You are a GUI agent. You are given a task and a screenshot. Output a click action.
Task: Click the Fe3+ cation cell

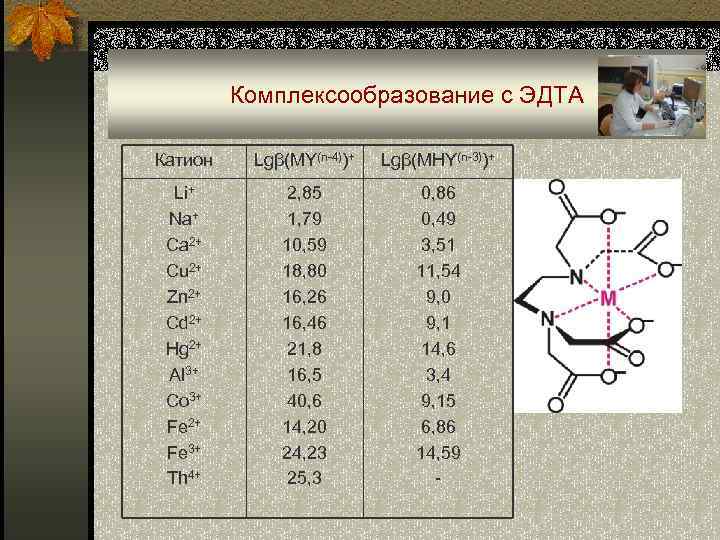coord(184,453)
